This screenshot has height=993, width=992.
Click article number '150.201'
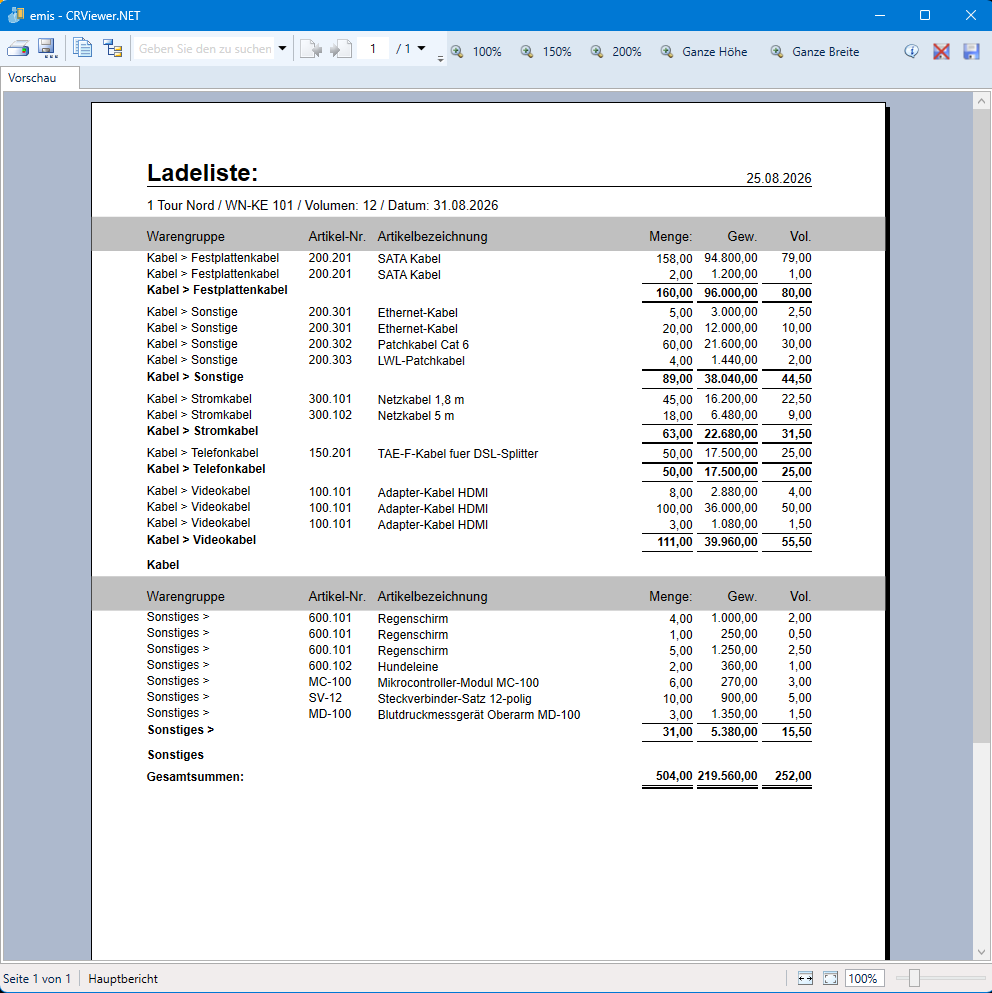point(330,453)
